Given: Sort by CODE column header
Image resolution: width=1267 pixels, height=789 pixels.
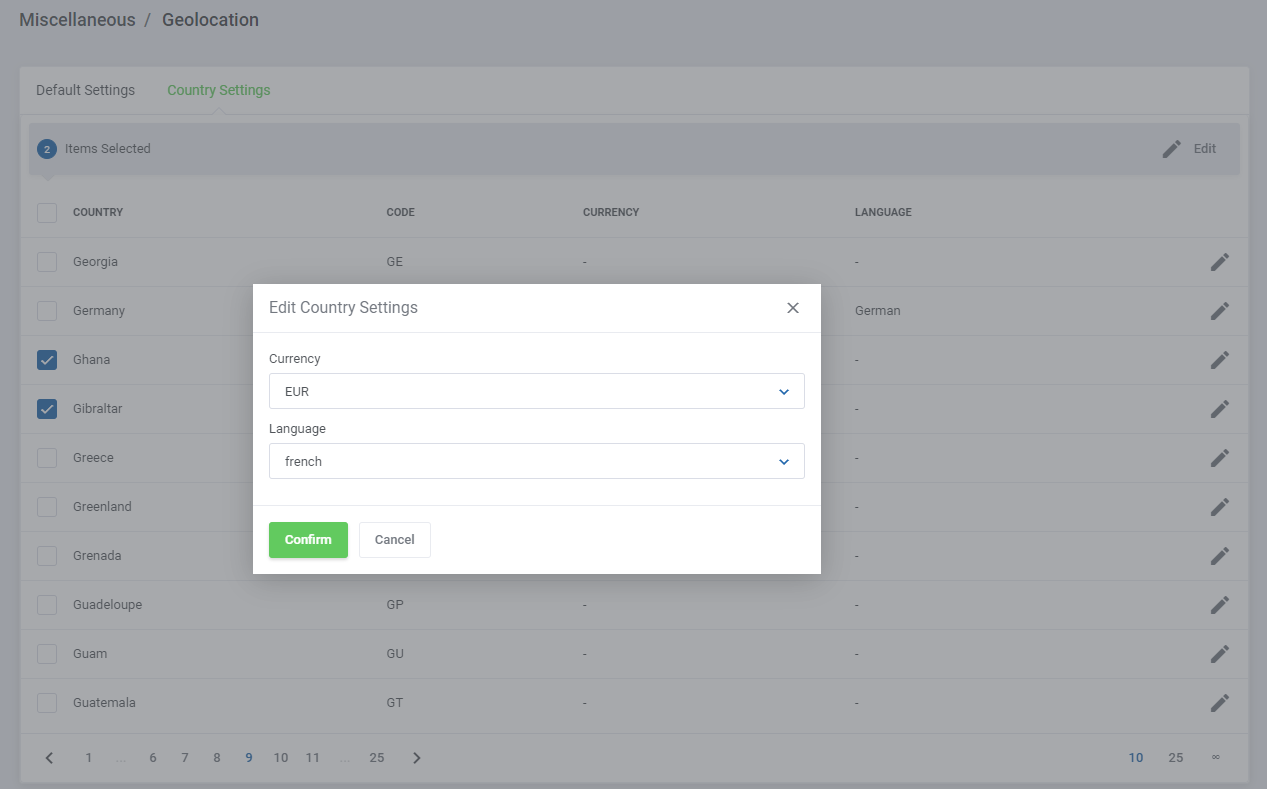Looking at the screenshot, I should [400, 213].
